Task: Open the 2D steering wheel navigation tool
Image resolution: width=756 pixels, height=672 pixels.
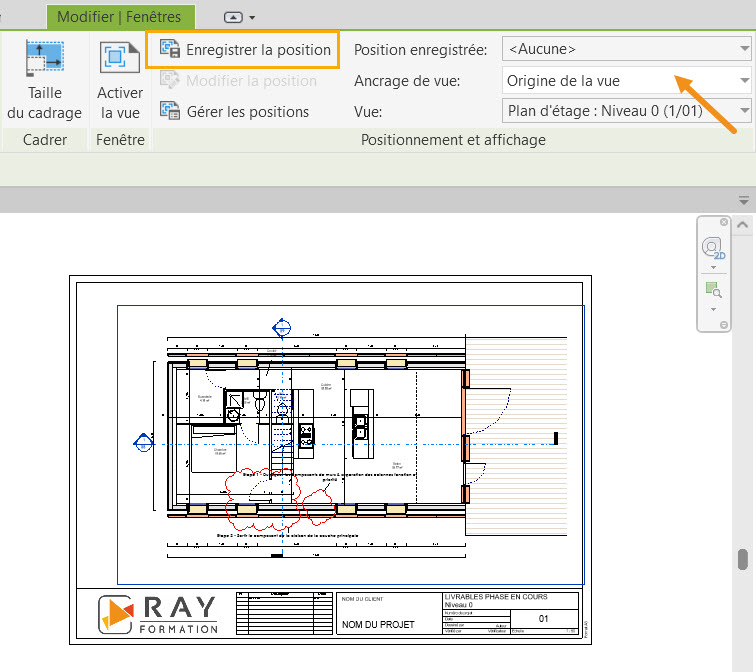Action: pos(713,245)
